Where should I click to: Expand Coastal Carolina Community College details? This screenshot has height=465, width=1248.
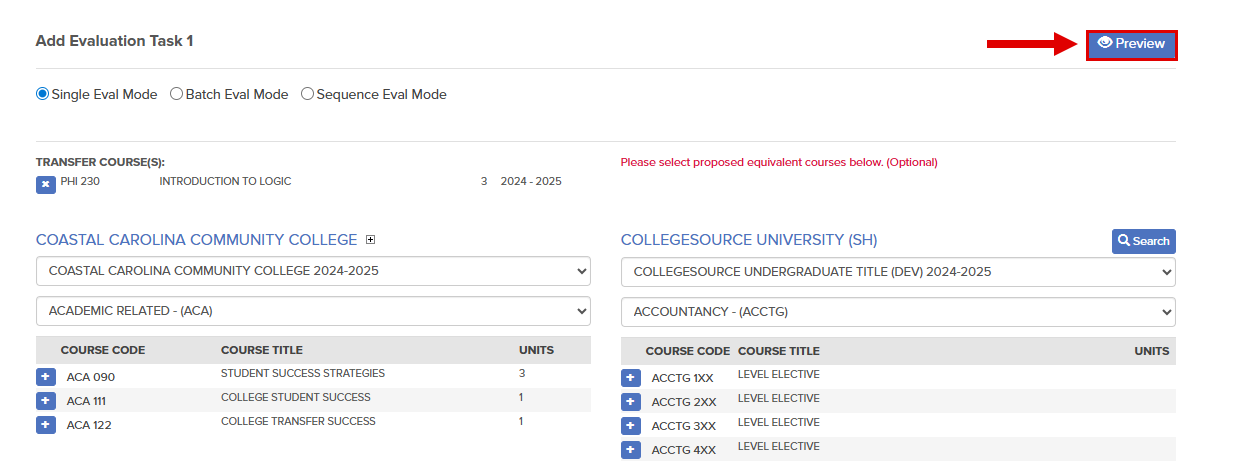370,240
